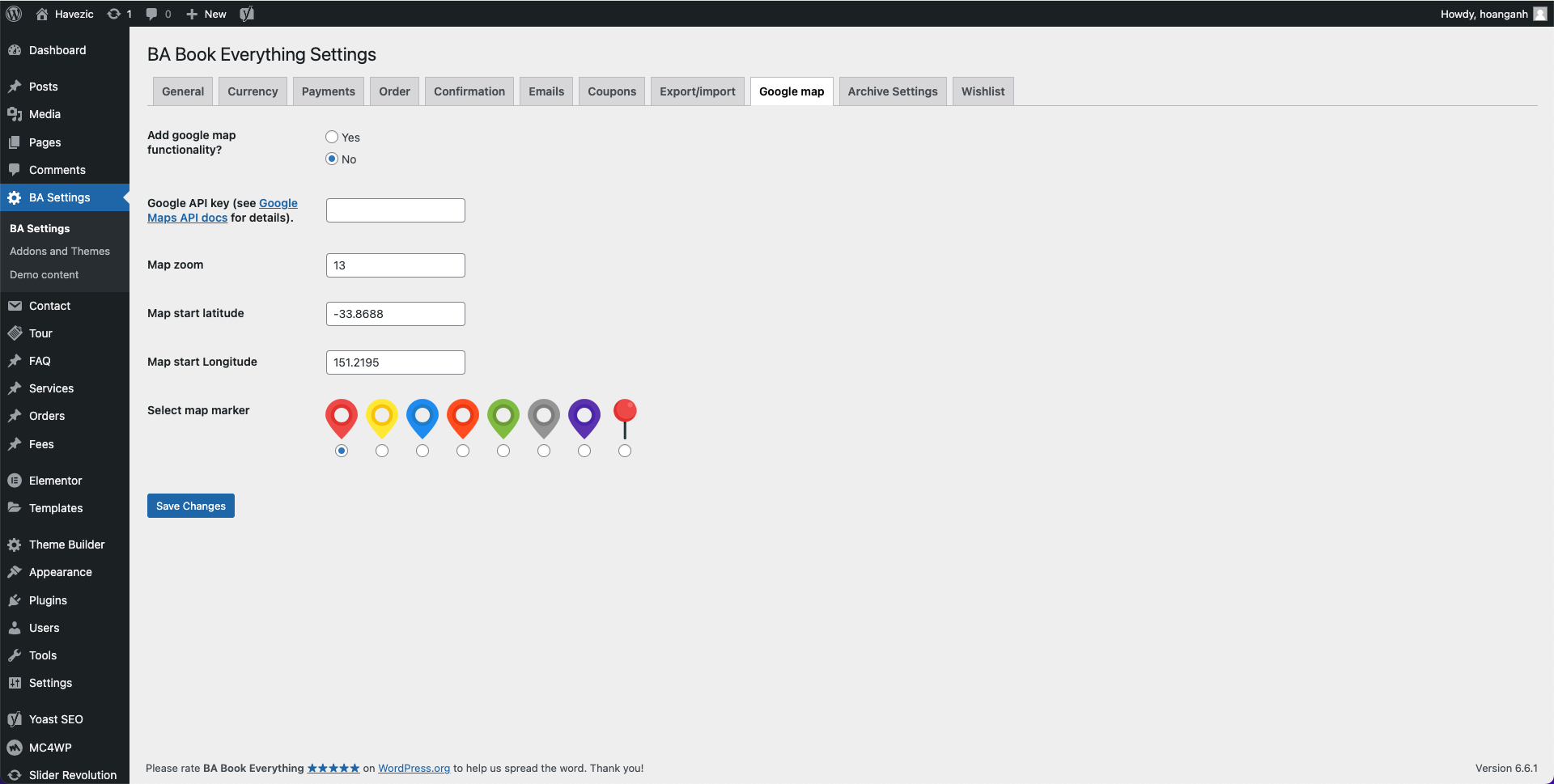Click the Elementor icon in sidebar
Screen dimensions: 1554x784
15,481
